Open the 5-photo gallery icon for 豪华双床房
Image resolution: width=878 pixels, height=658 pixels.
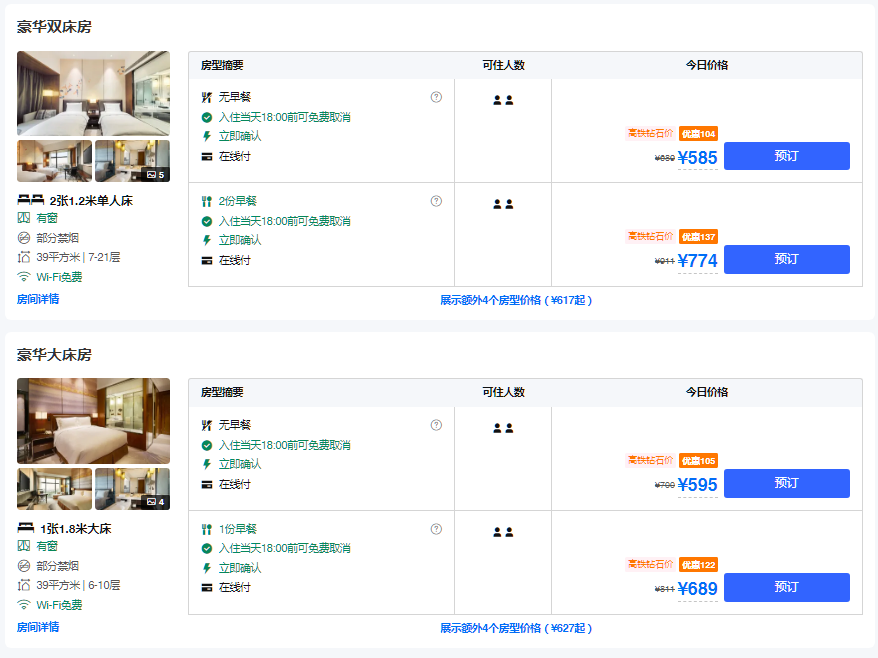click(155, 174)
